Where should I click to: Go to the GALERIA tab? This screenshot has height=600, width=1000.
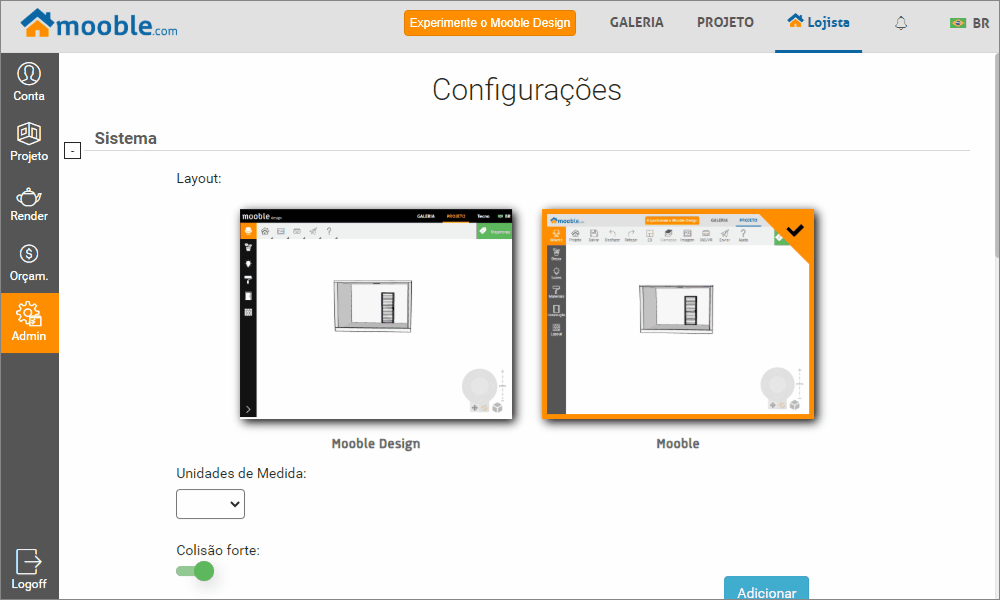(x=636, y=23)
